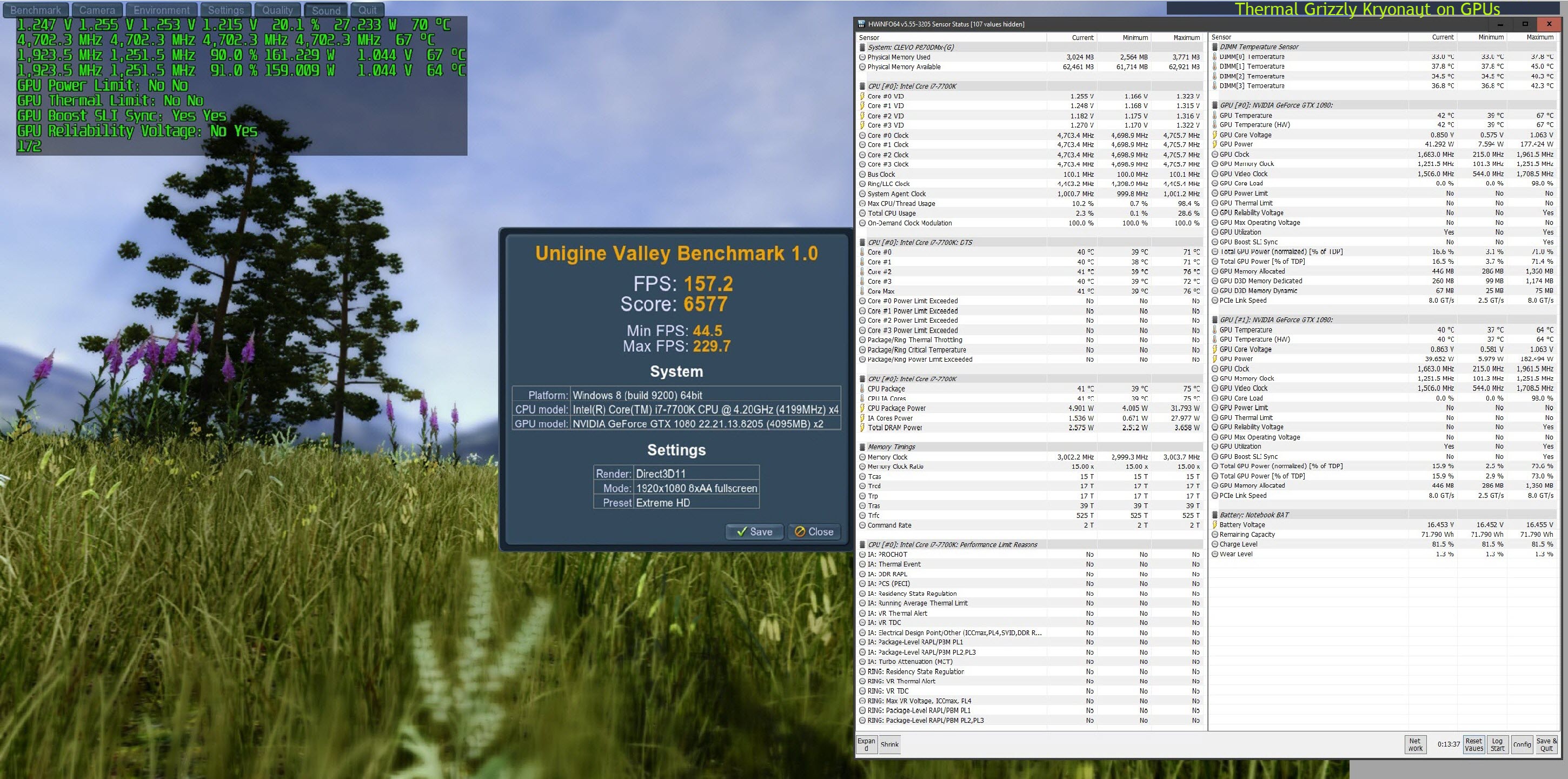This screenshot has width=1568, height=779.
Task: Reset sensor values in HWiNFO
Action: (x=1474, y=744)
